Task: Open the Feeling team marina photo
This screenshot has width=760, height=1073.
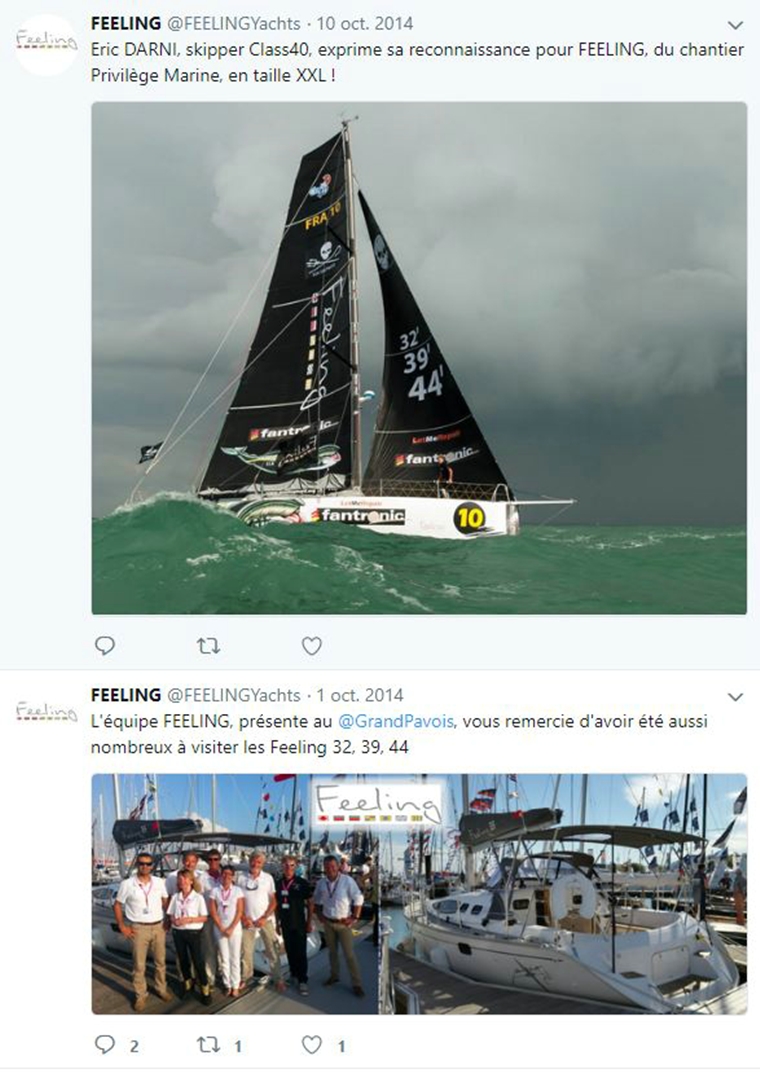Action: [419, 894]
